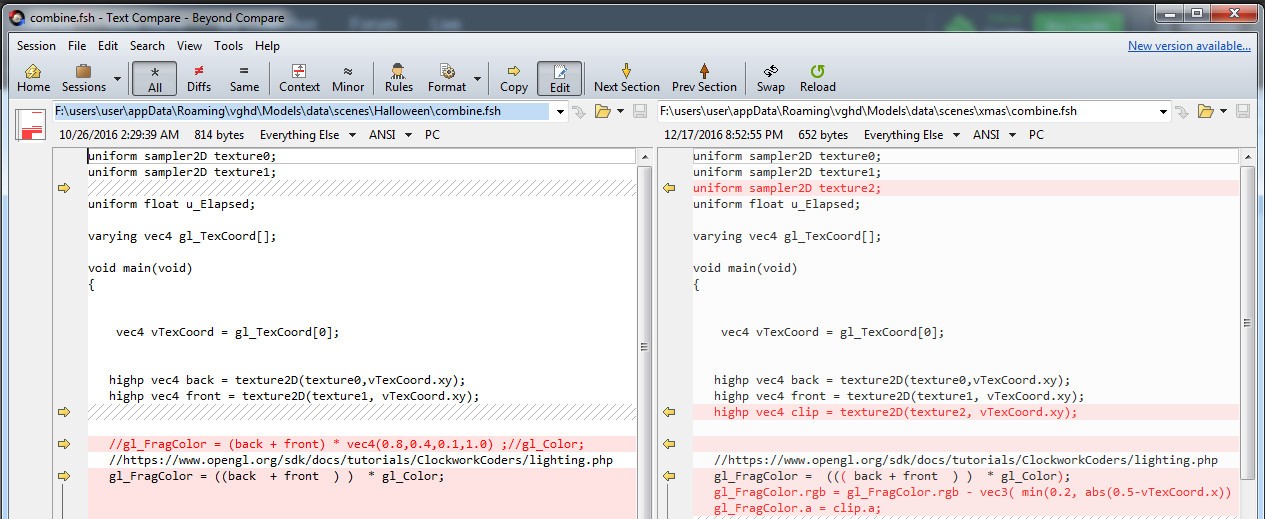Click the New version available link

tap(1188, 46)
